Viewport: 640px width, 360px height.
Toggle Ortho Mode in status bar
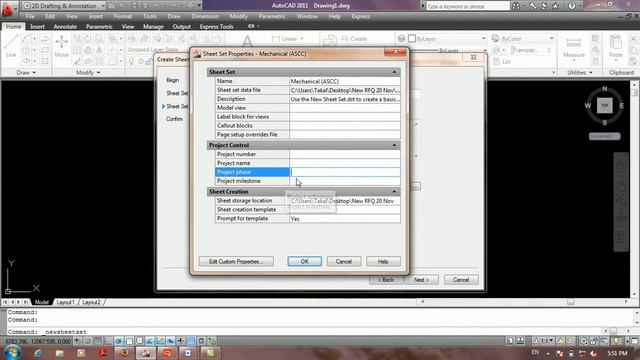click(108, 341)
